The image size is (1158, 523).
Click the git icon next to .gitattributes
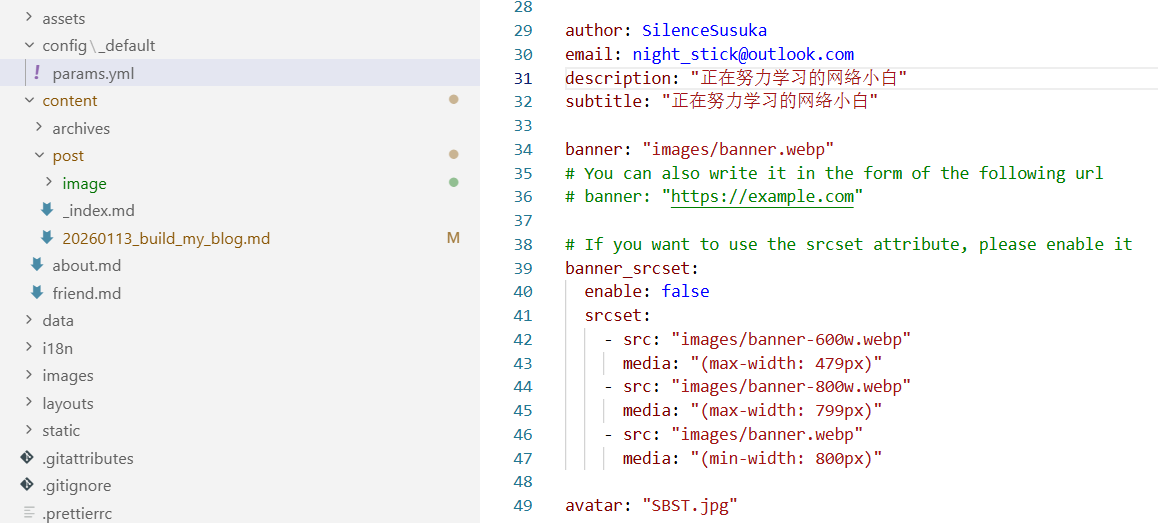tap(27, 458)
